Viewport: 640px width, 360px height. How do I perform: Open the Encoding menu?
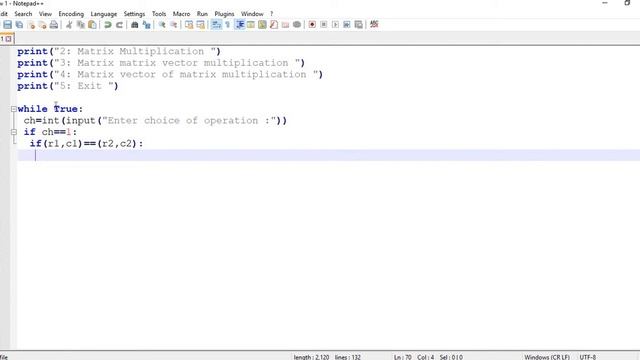[71, 14]
